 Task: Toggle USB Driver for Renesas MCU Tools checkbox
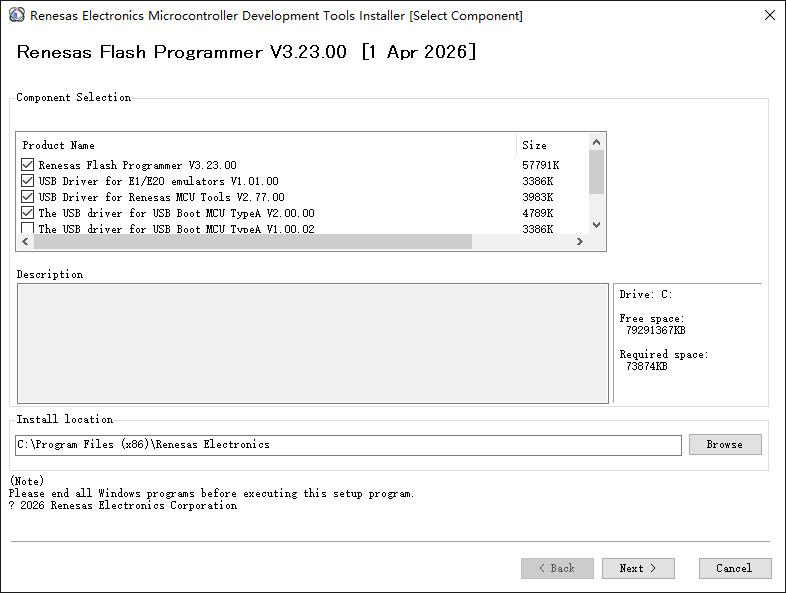pyautogui.click(x=28, y=196)
